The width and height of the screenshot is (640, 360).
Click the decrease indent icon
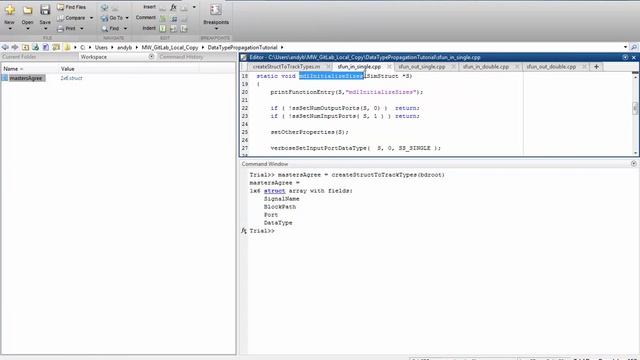[184, 29]
